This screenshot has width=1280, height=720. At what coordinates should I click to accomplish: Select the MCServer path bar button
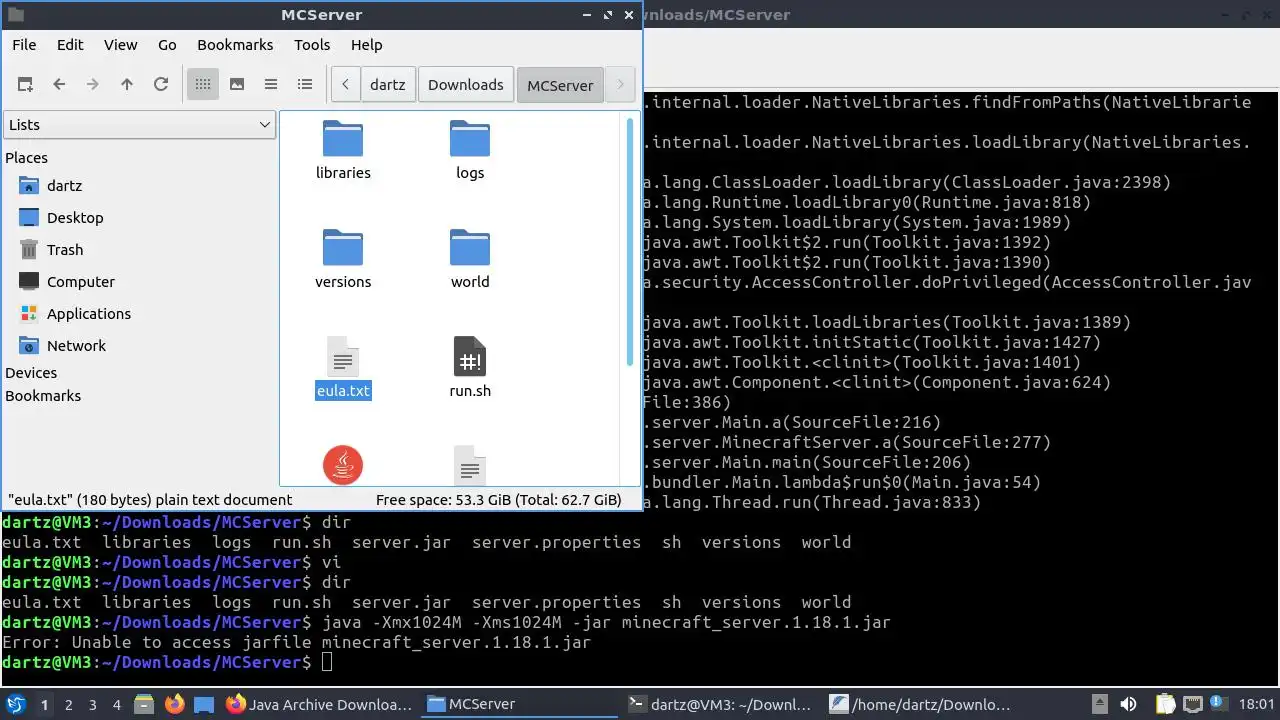[x=560, y=85]
